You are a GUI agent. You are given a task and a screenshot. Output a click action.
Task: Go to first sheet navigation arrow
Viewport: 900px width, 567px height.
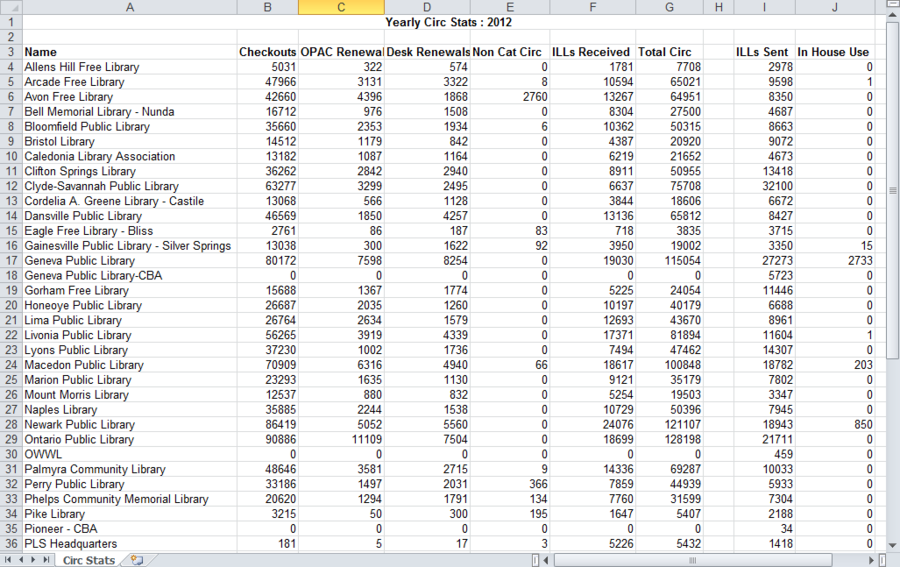point(7,560)
